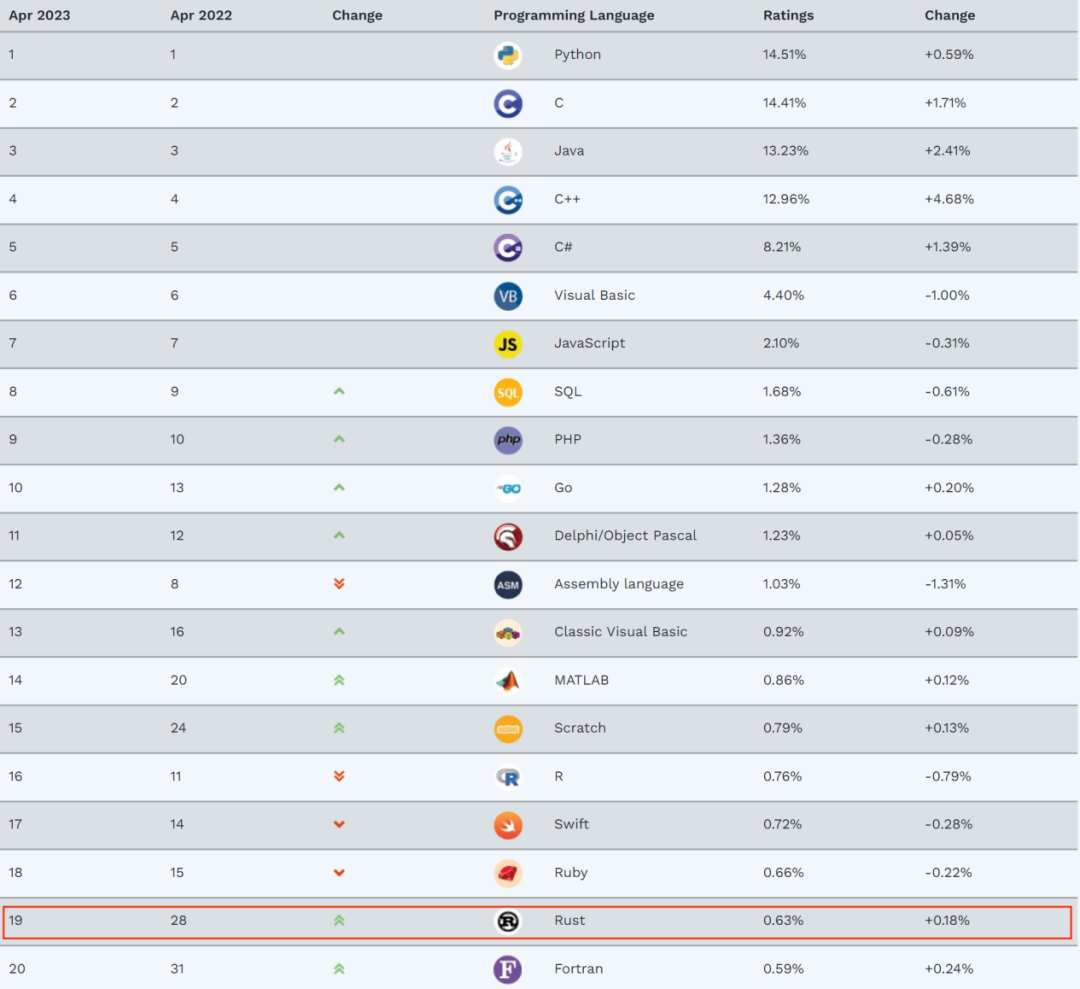
Task: Click the MATLAB logo icon
Action: tap(508, 680)
